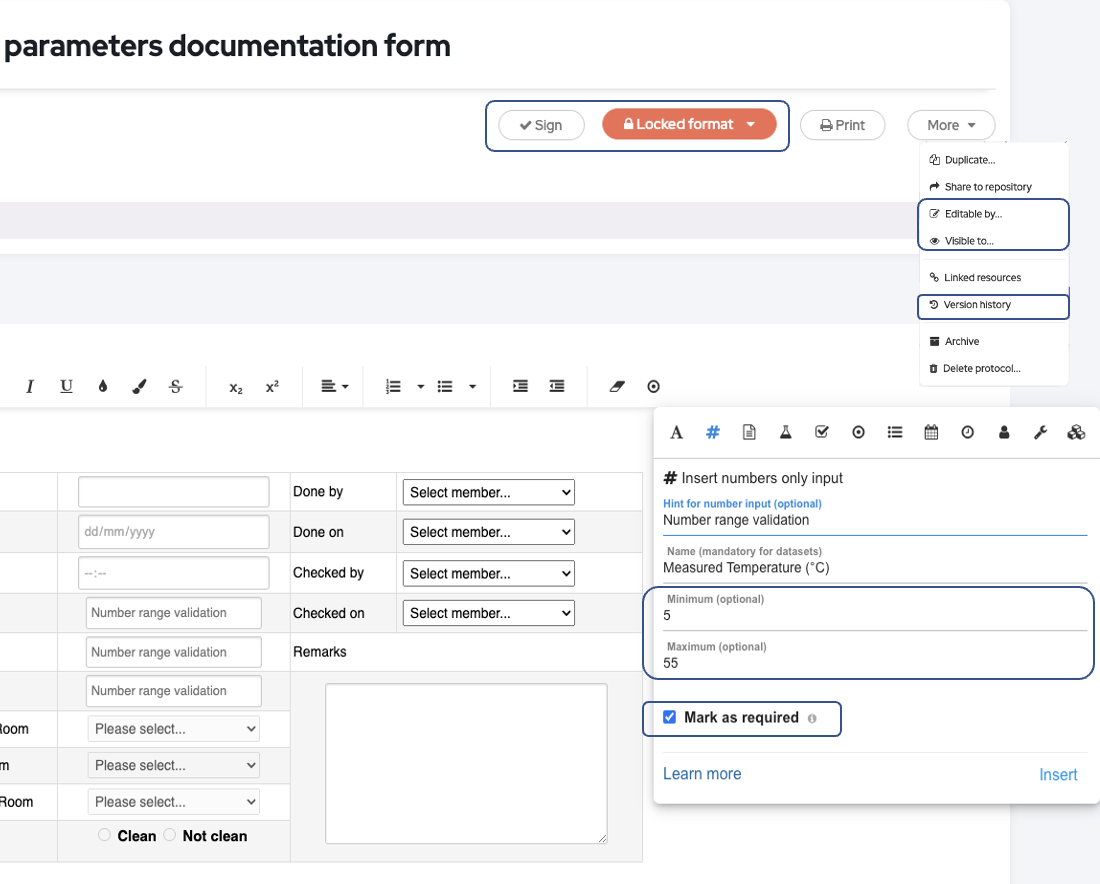This screenshot has height=884, width=1100.
Task: Select the Not clean radio button
Action: coord(169,835)
